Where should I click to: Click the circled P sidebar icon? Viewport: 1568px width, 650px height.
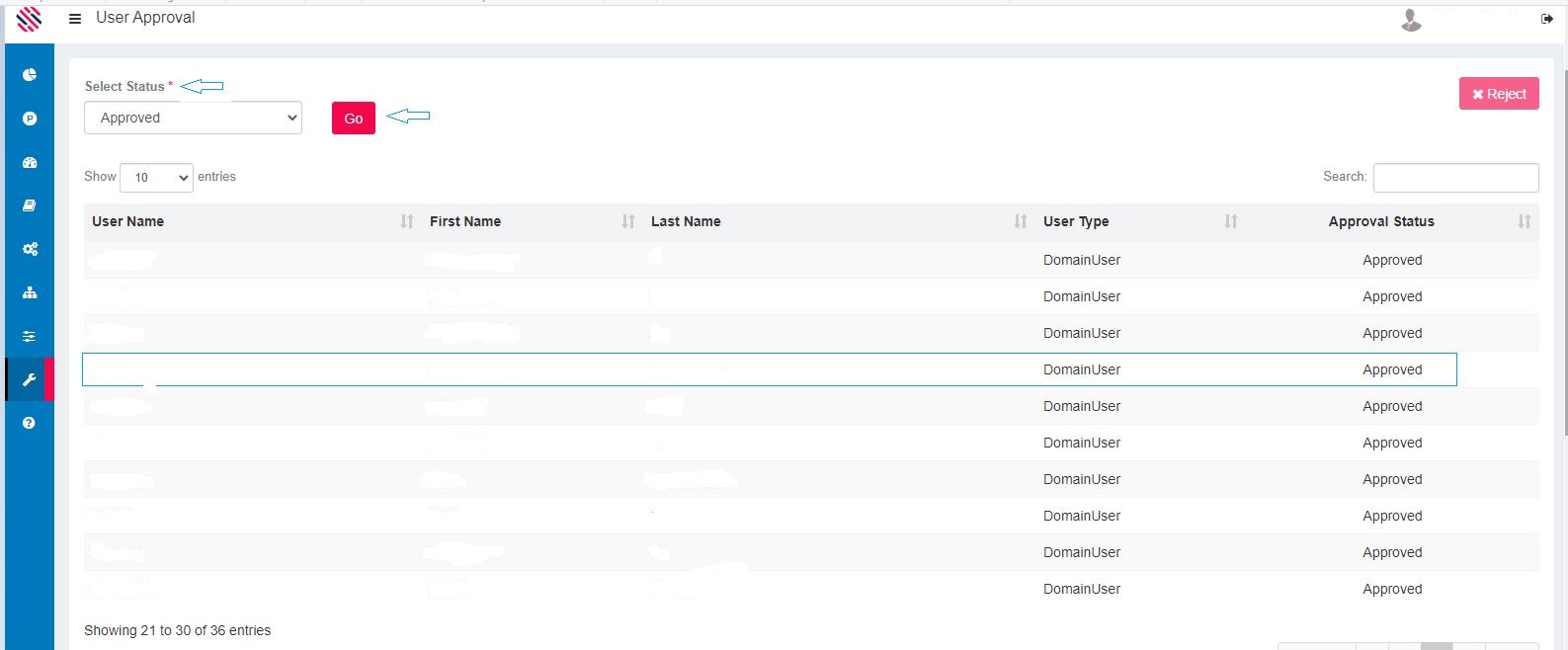tap(30, 119)
